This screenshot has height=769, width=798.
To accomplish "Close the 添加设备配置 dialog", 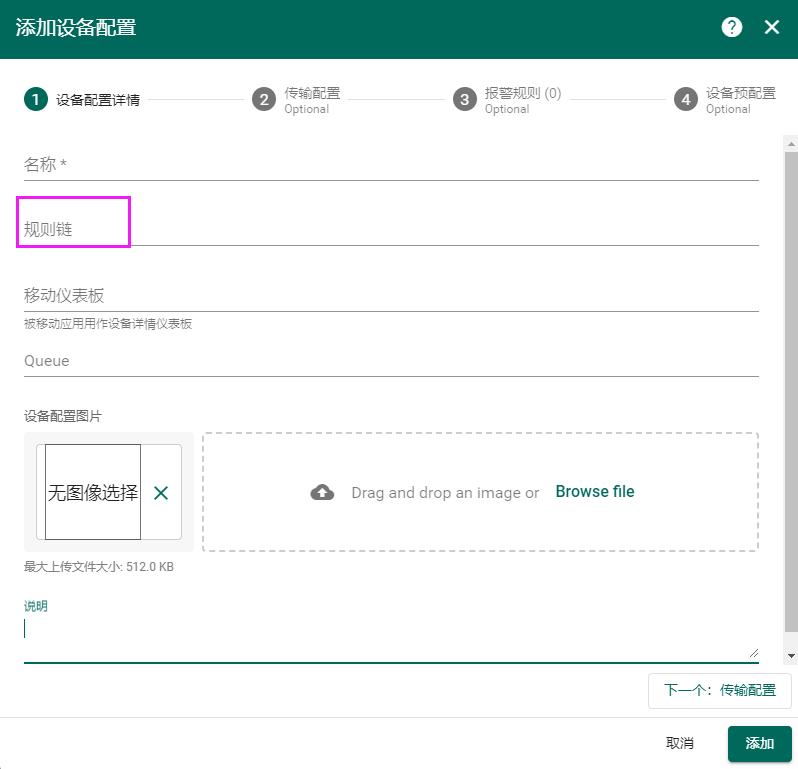I will 772,27.
